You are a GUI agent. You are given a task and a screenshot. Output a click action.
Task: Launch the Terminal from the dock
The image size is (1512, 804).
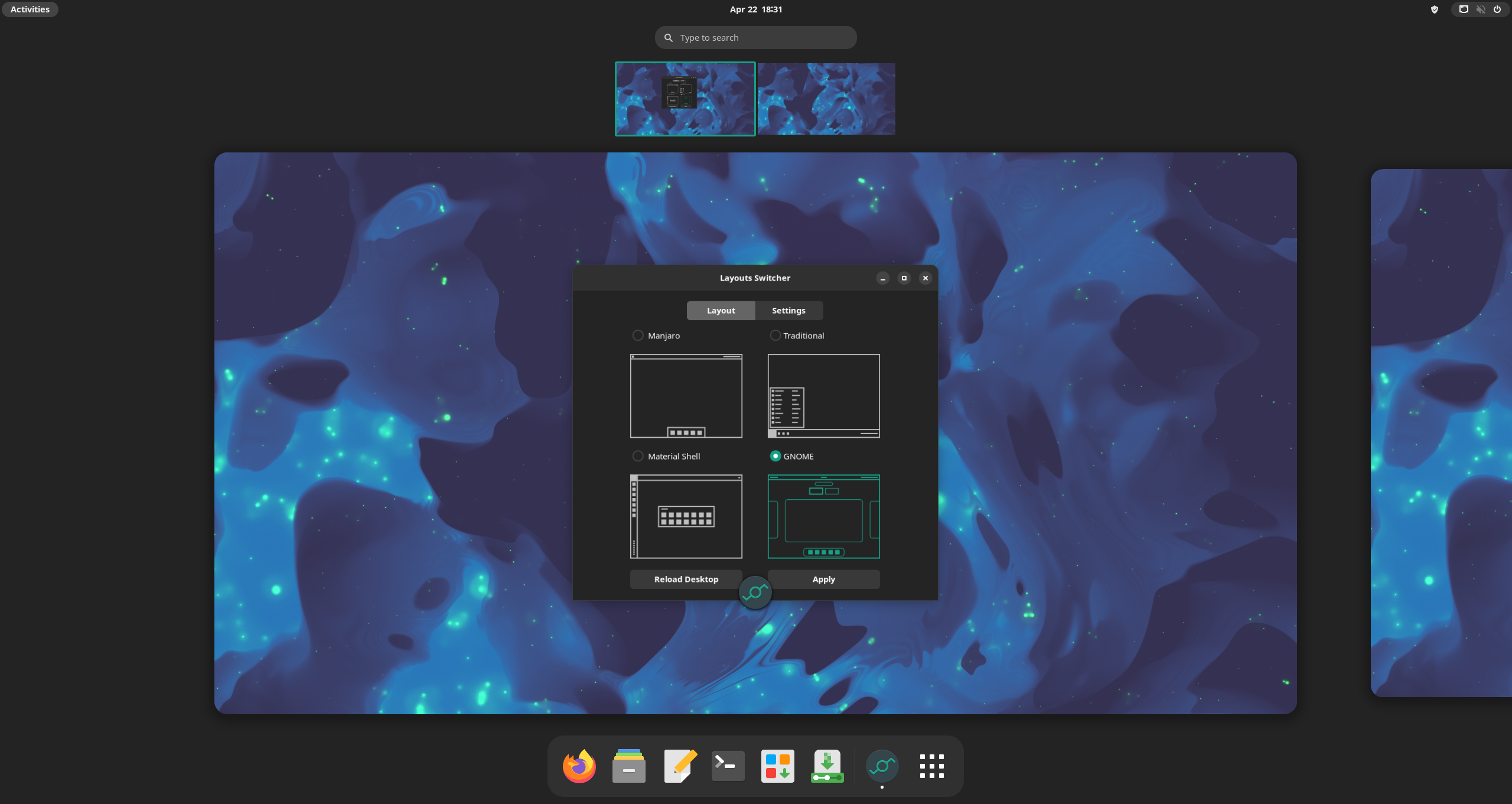727,766
